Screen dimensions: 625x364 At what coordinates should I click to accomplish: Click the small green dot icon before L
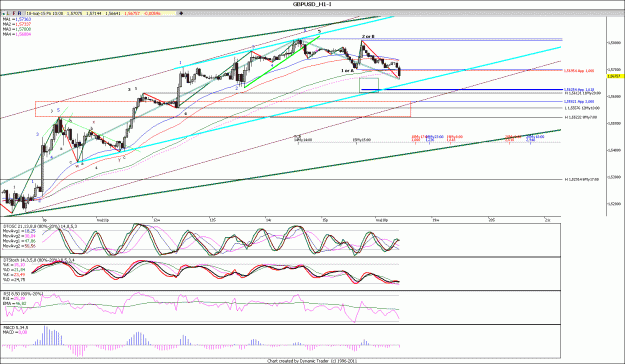(x=4, y=14)
